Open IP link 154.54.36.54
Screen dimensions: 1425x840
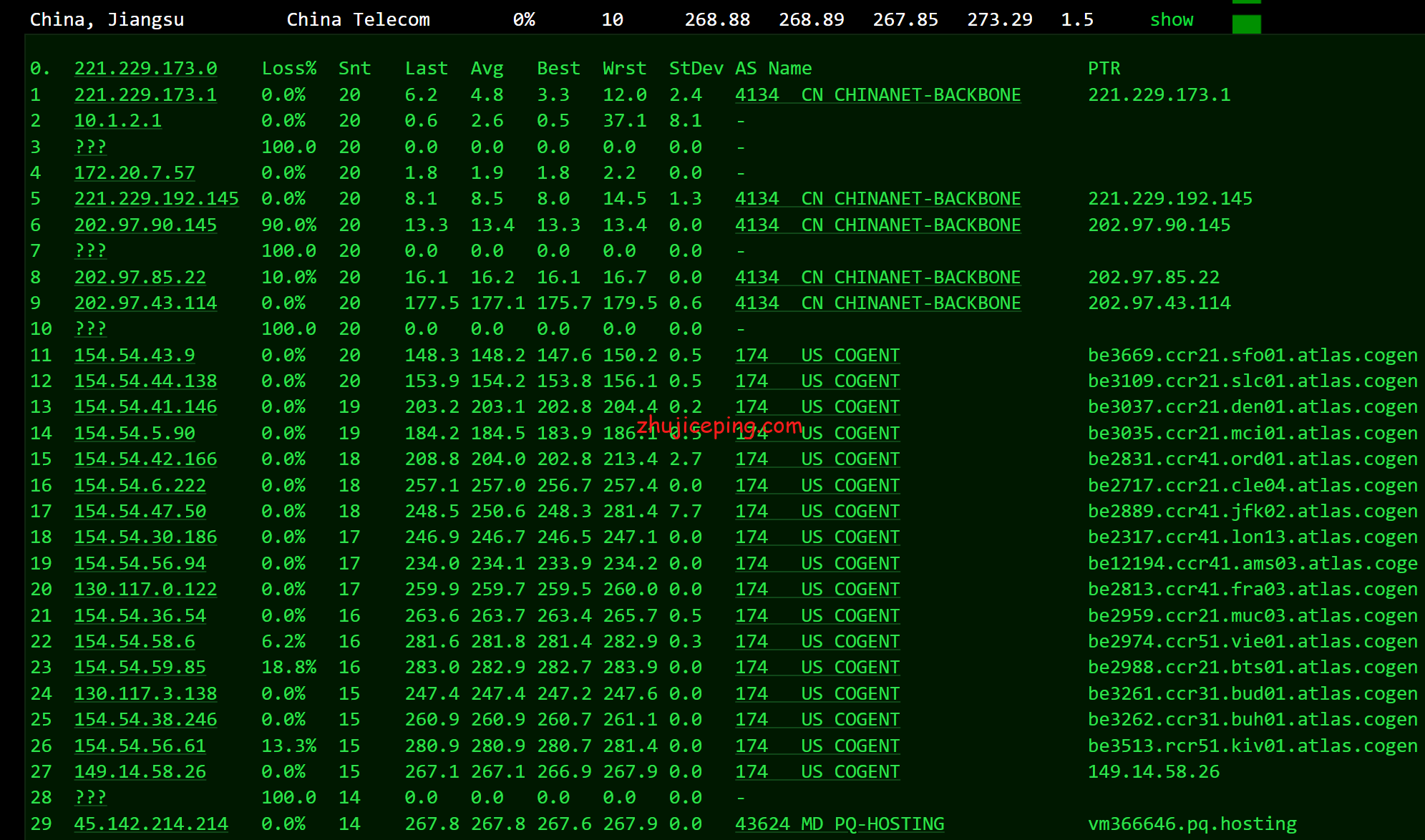(x=140, y=615)
